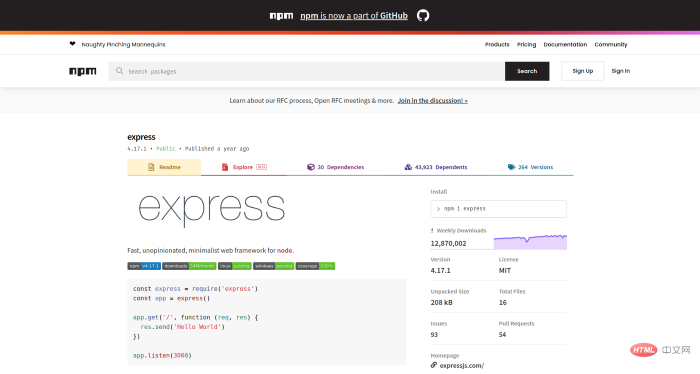Open the 43,923 Dependents tab
This screenshot has width=700, height=374.
pyautogui.click(x=436, y=167)
